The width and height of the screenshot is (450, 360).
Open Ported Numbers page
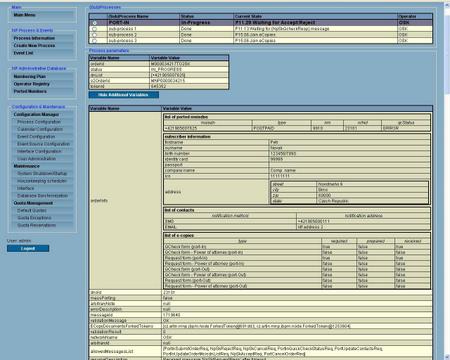click(41, 91)
